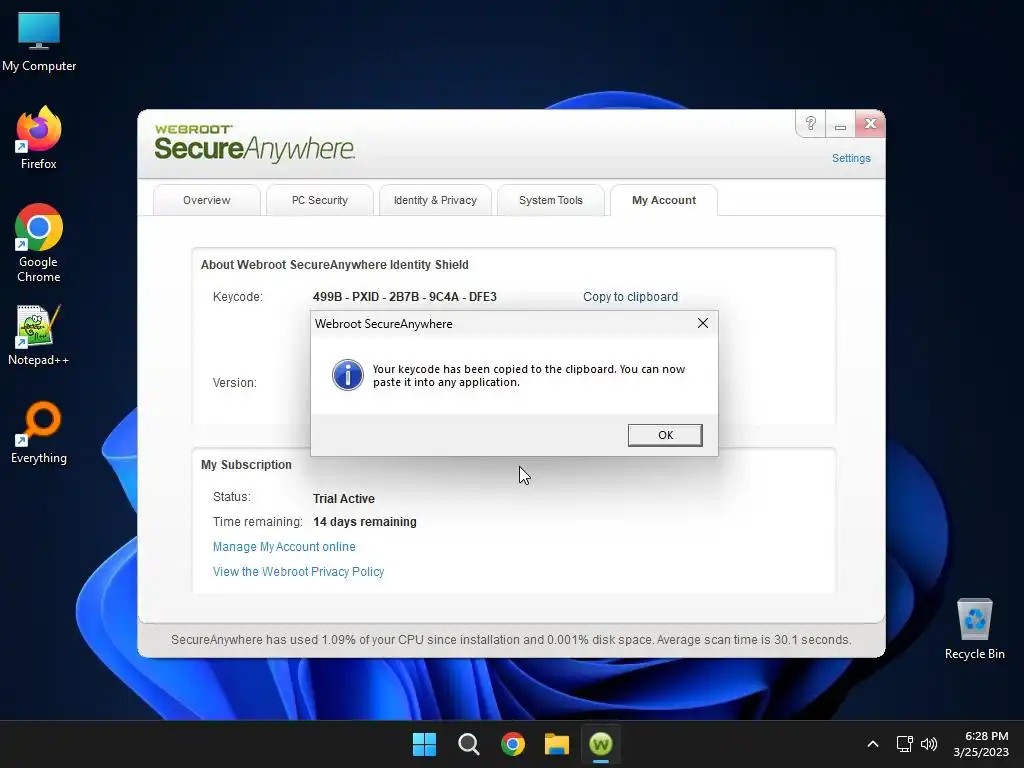1024x768 pixels.
Task: Click the keycode 499B - PXID text
Action: tap(405, 296)
